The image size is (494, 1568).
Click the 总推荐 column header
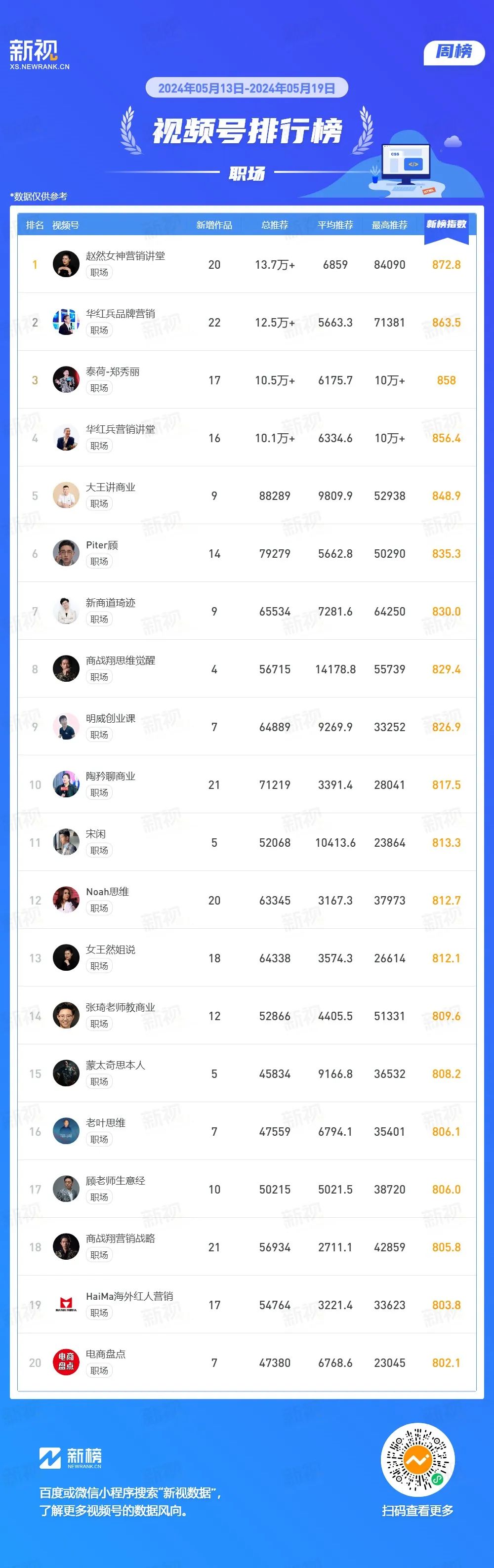pyautogui.click(x=274, y=225)
